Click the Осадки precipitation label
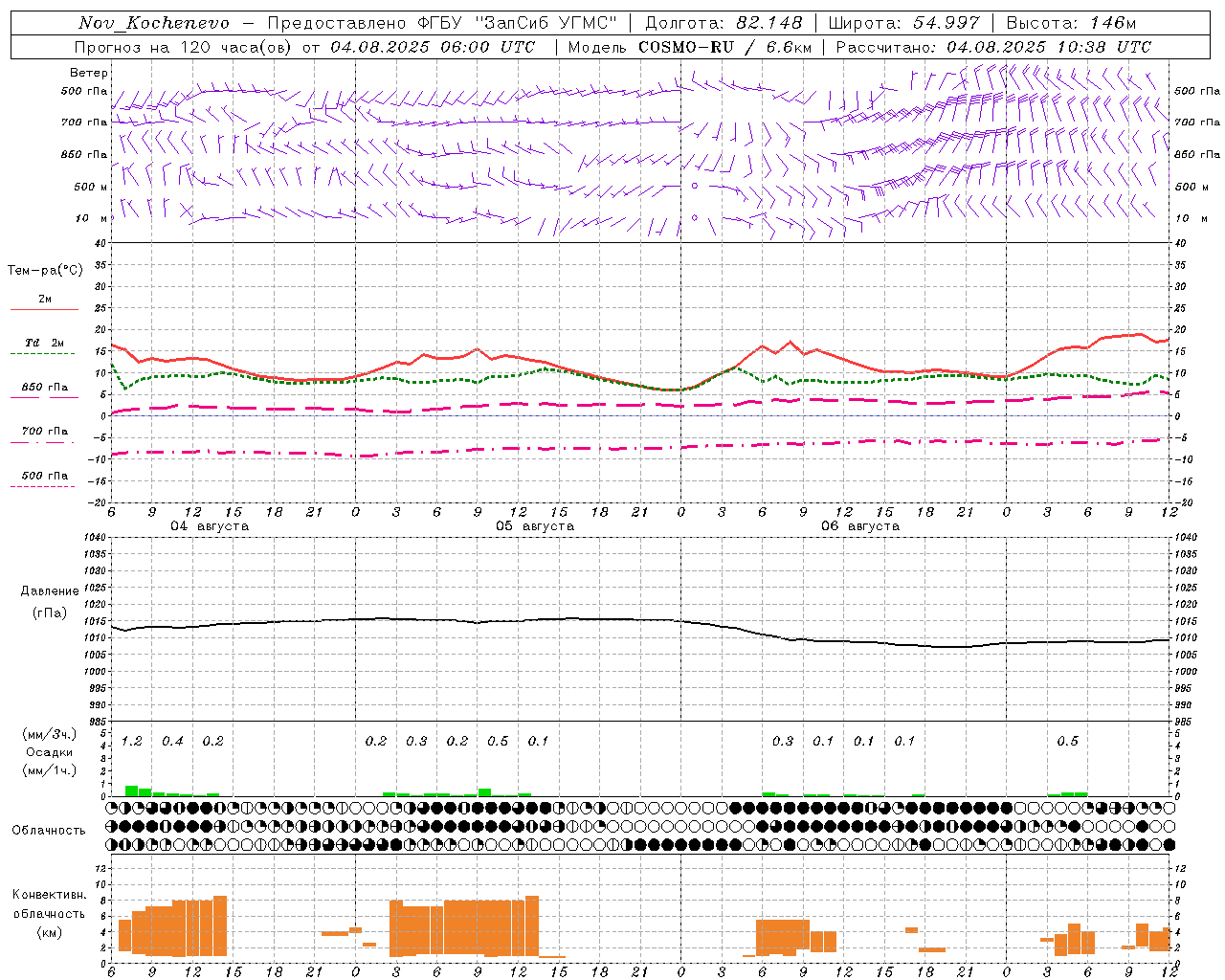Screen dimensions: 1225x980 (50, 752)
